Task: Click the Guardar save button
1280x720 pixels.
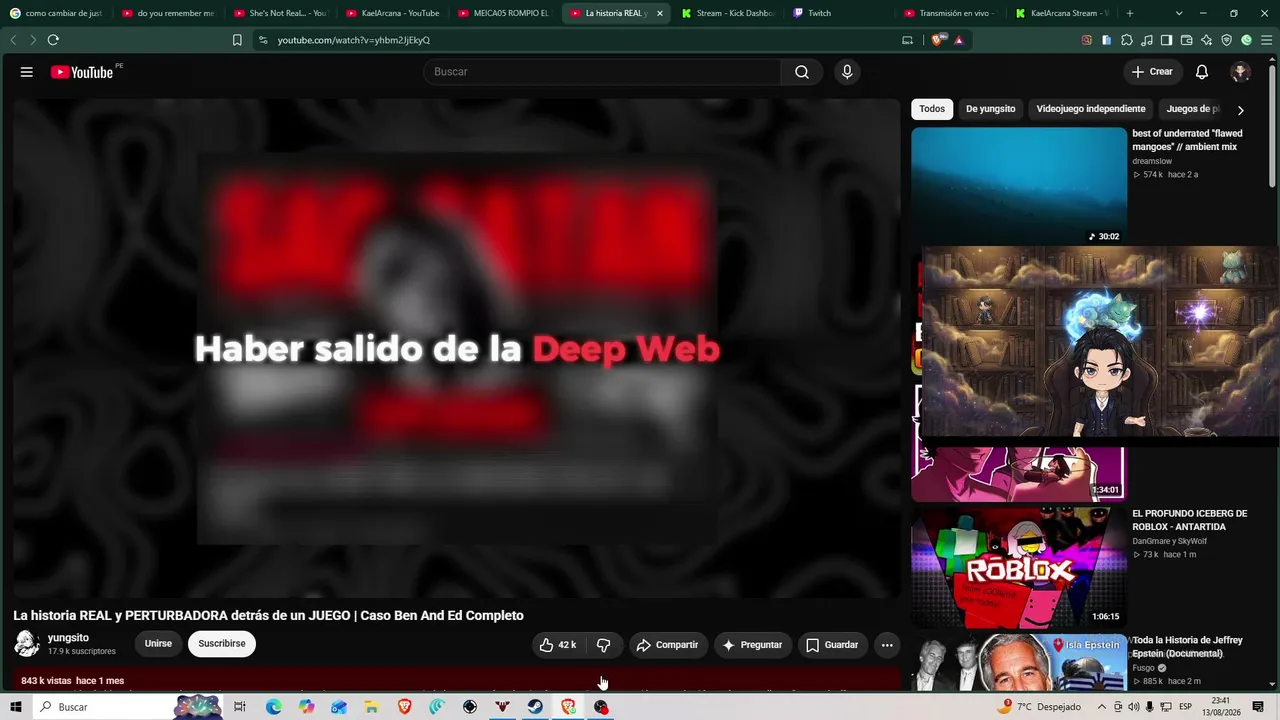Action: (x=832, y=645)
